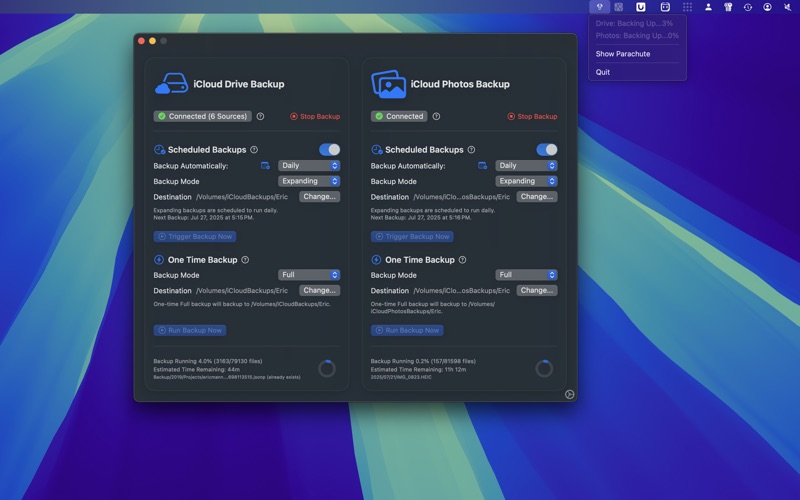Change Drive one-time backup destination
800x500 pixels.
coord(319,290)
